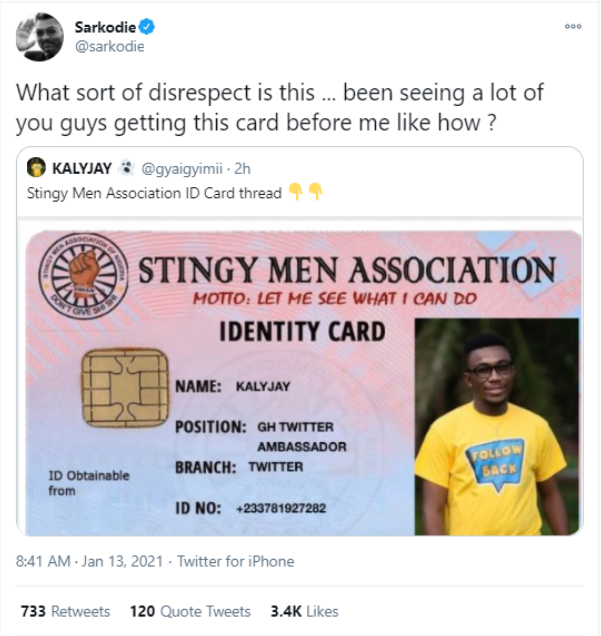Viewport: 601px width, 636px height.
Task: Open the @gyaigyimii handle in quoted tweet
Action: point(184,167)
